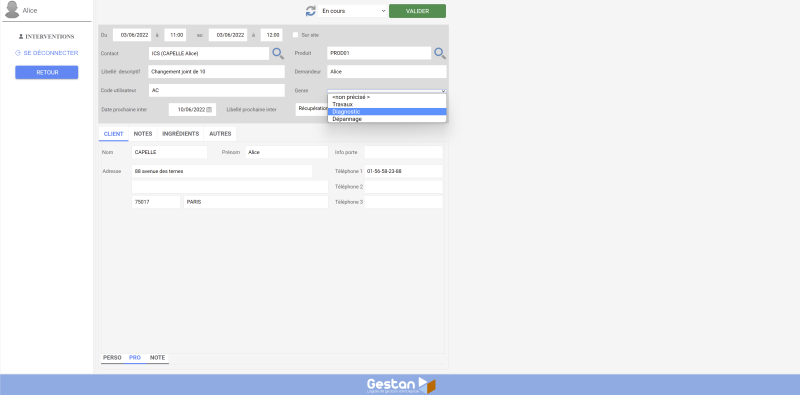Viewport: 800px width, 395px height.
Task: Toggle the Sur site checkbox
Action: (x=295, y=35)
